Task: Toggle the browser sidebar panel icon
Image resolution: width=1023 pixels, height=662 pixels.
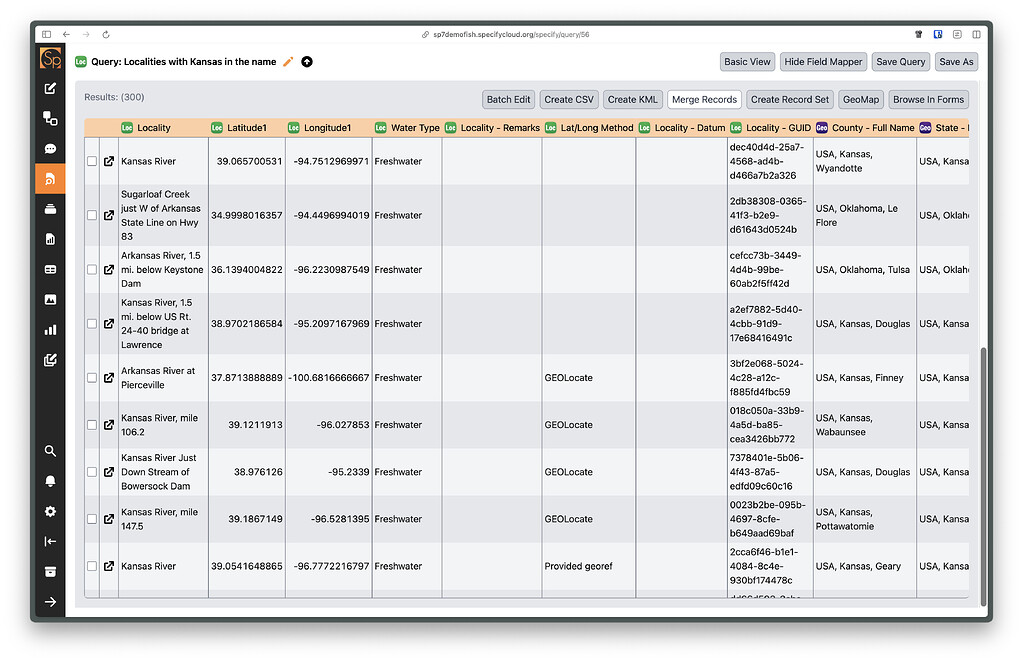Action: tap(46, 34)
